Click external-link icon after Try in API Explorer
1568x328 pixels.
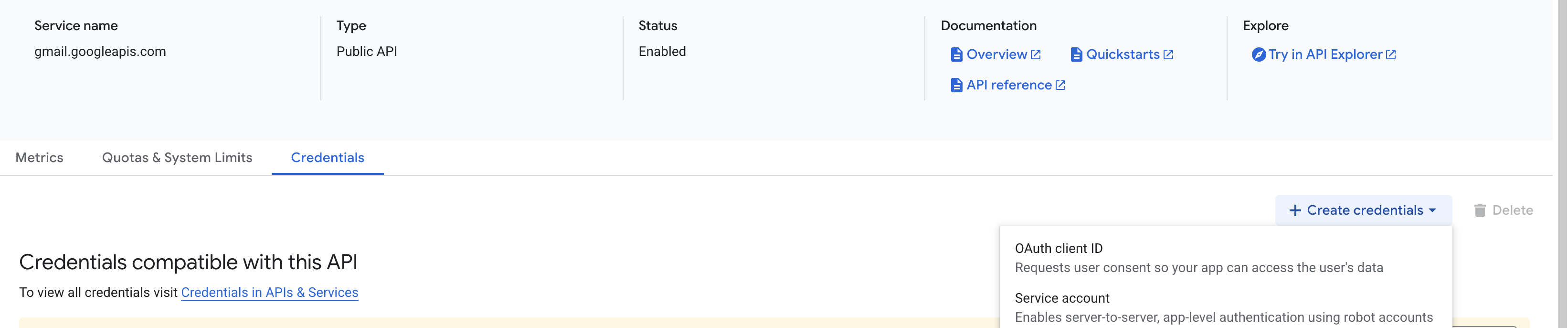[x=1391, y=55]
